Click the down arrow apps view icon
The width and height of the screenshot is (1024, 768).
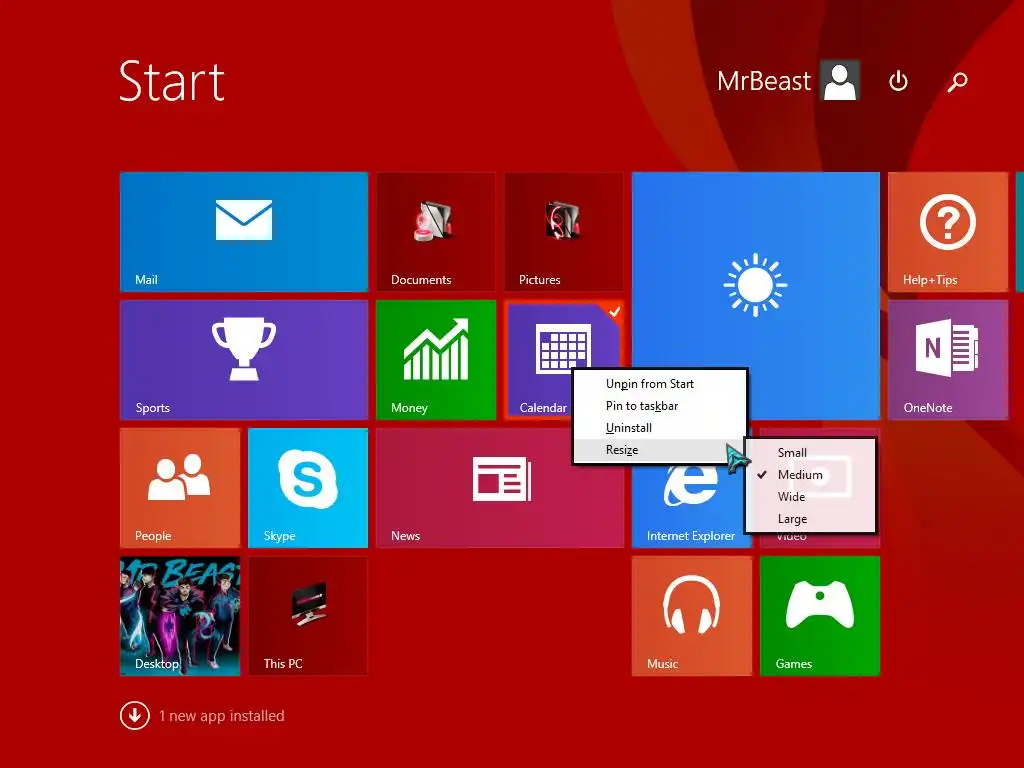[x=135, y=716]
